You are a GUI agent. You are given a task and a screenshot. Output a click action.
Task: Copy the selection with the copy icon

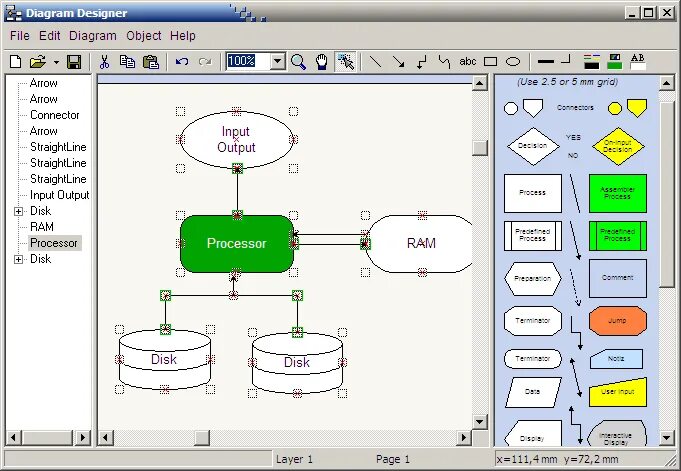tap(127, 62)
